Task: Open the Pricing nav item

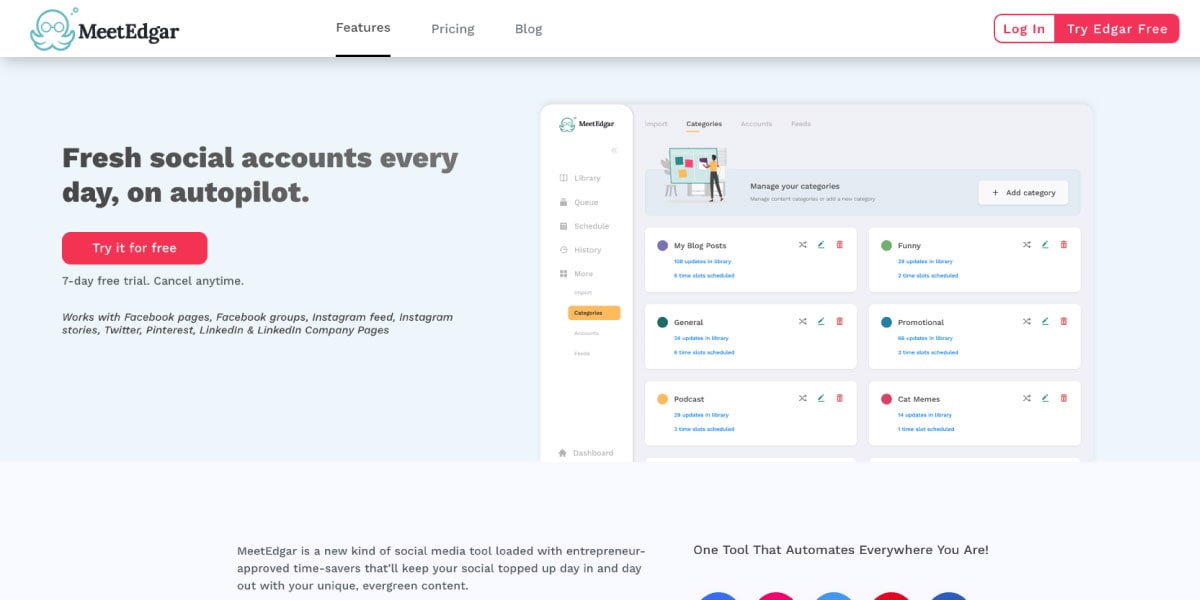Action: [453, 29]
